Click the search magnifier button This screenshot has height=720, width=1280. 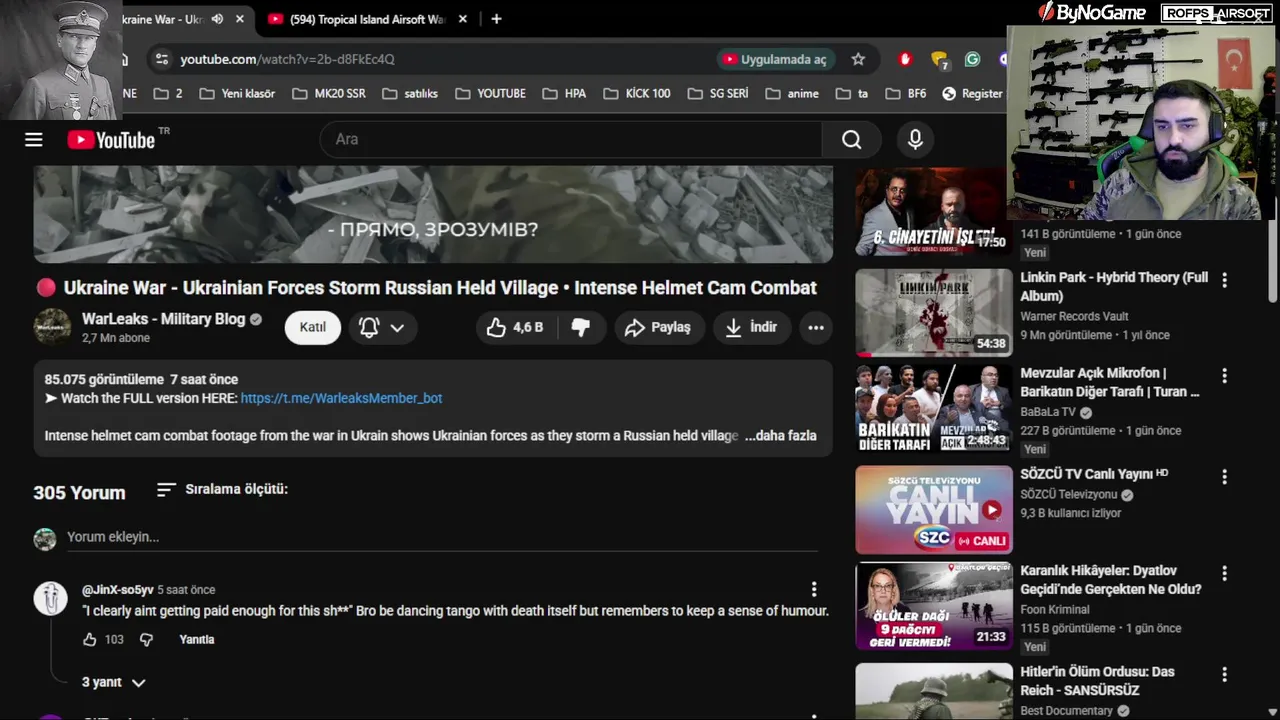click(x=851, y=140)
